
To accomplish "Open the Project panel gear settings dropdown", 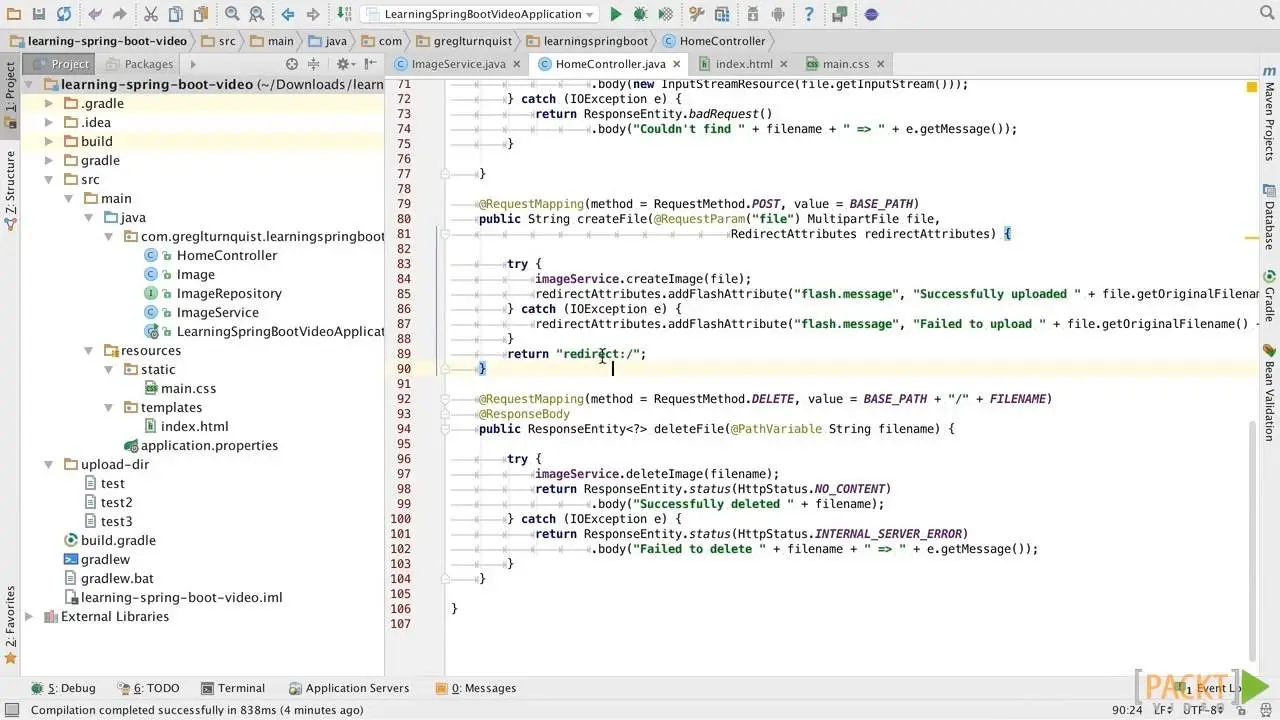I will pyautogui.click(x=345, y=64).
